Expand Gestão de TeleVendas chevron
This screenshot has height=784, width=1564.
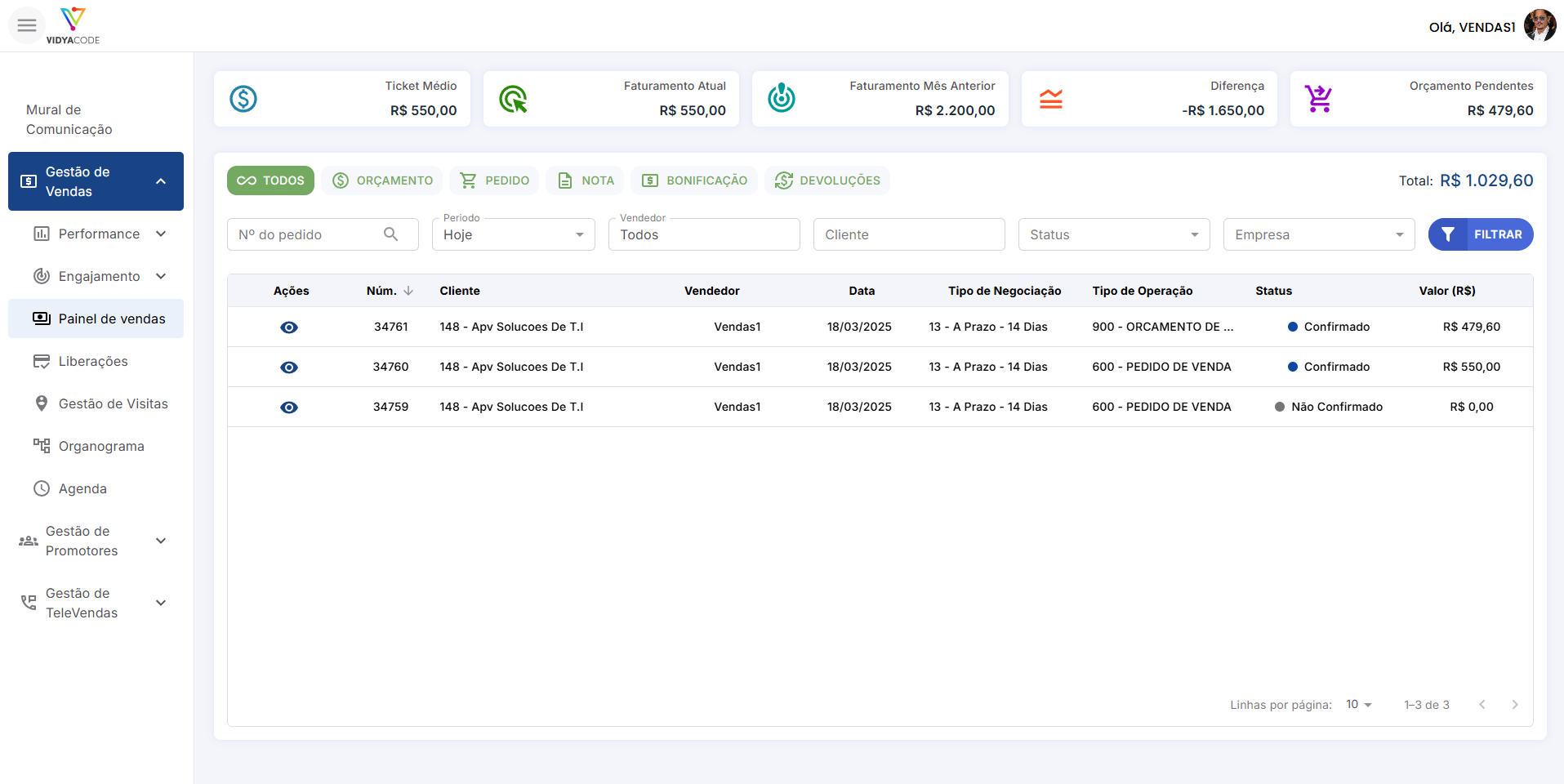tap(161, 603)
